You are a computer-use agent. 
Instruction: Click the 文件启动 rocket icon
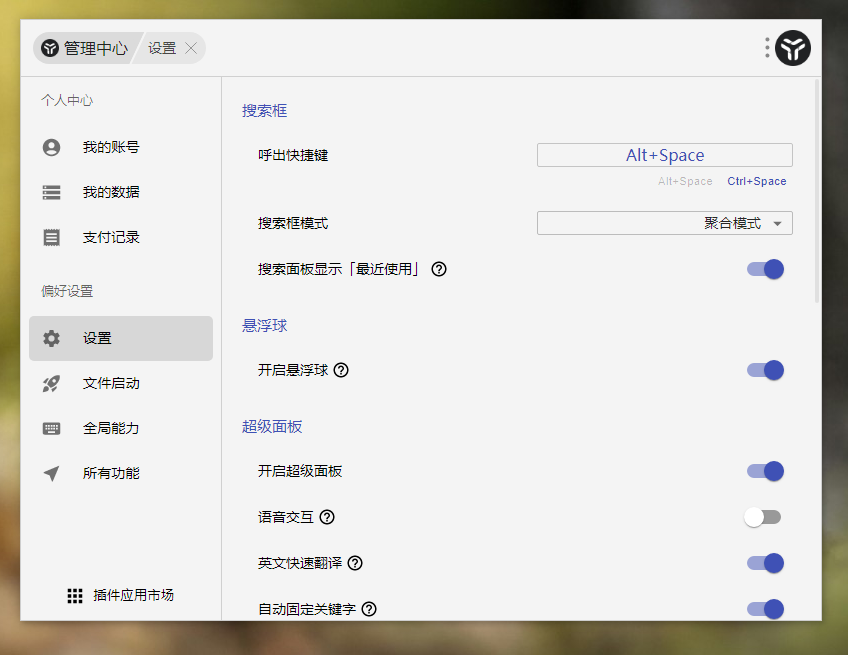click(51, 383)
